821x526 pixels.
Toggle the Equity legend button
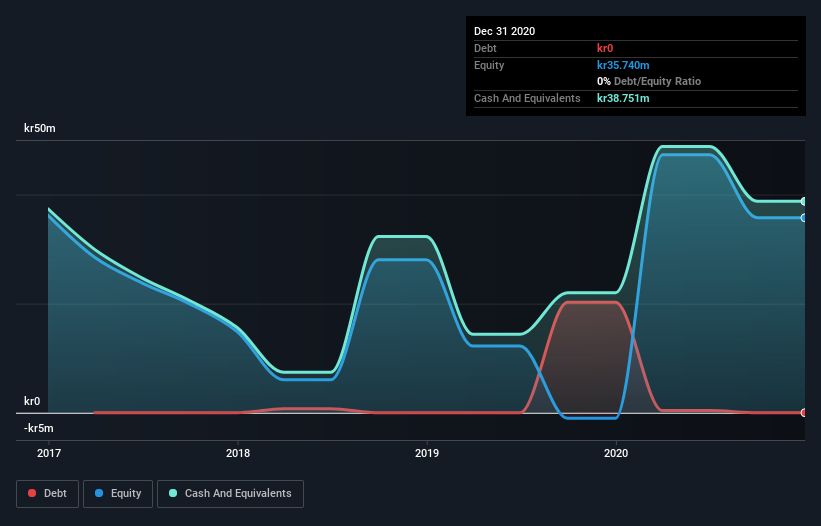click(118, 494)
